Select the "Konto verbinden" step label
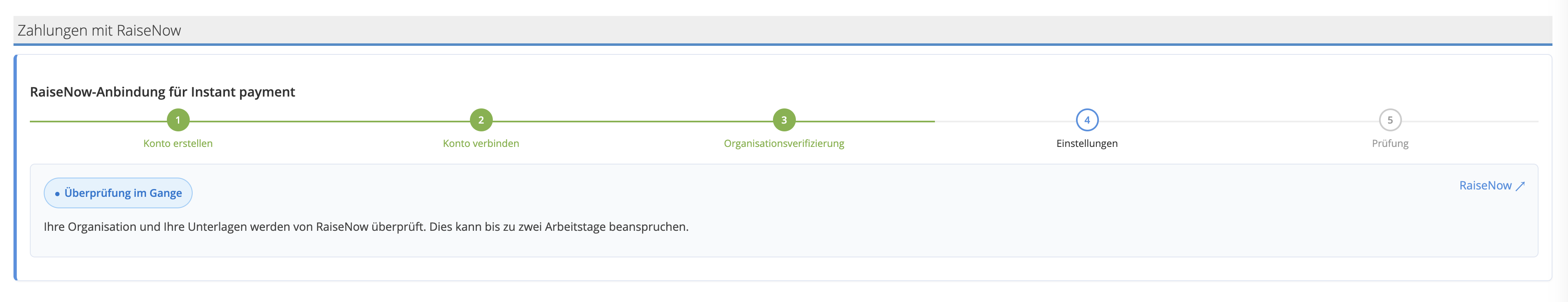Viewport: 1568px width, 302px height. 481,144
